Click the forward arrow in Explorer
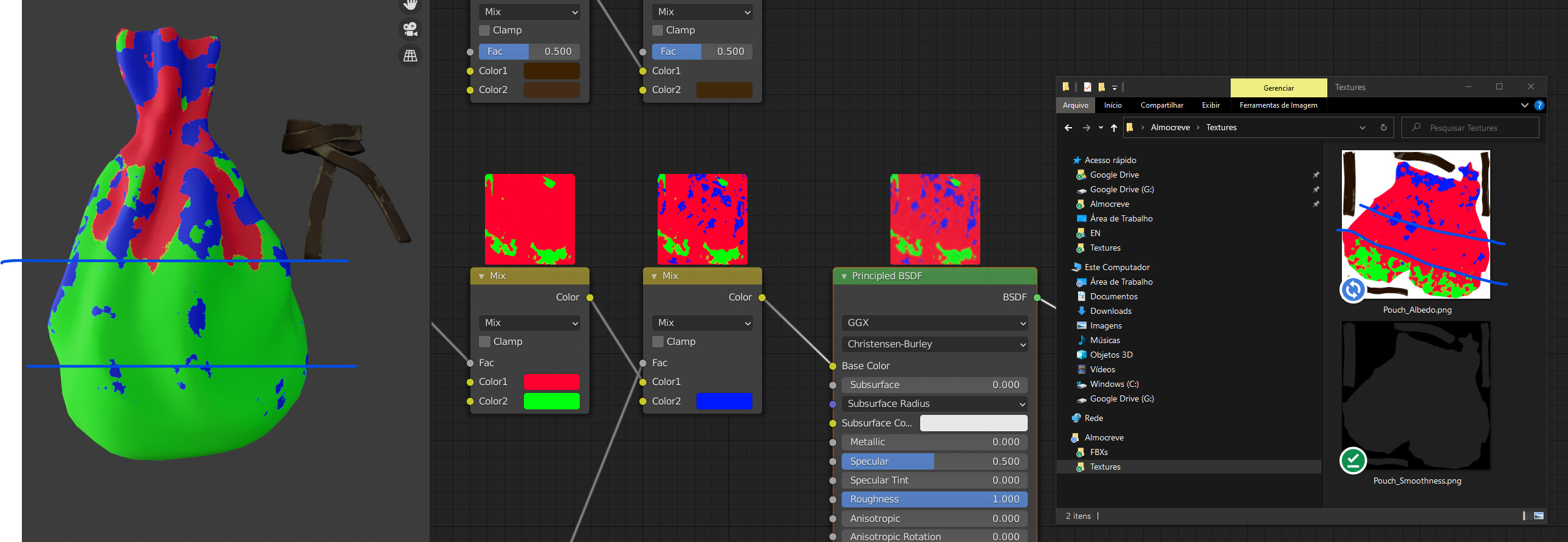The height and width of the screenshot is (542, 1568). tap(1086, 128)
